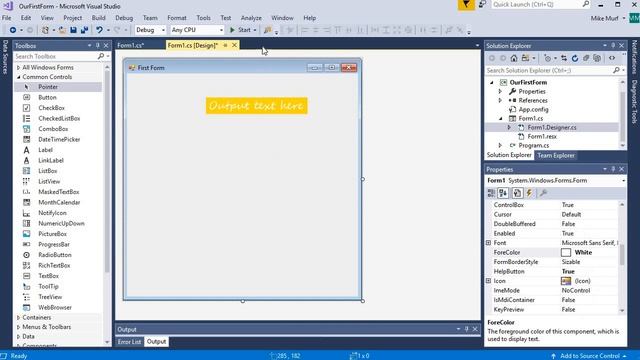Viewport: 640px width, 360px height.
Task: Open the Build menu
Action: point(98,18)
